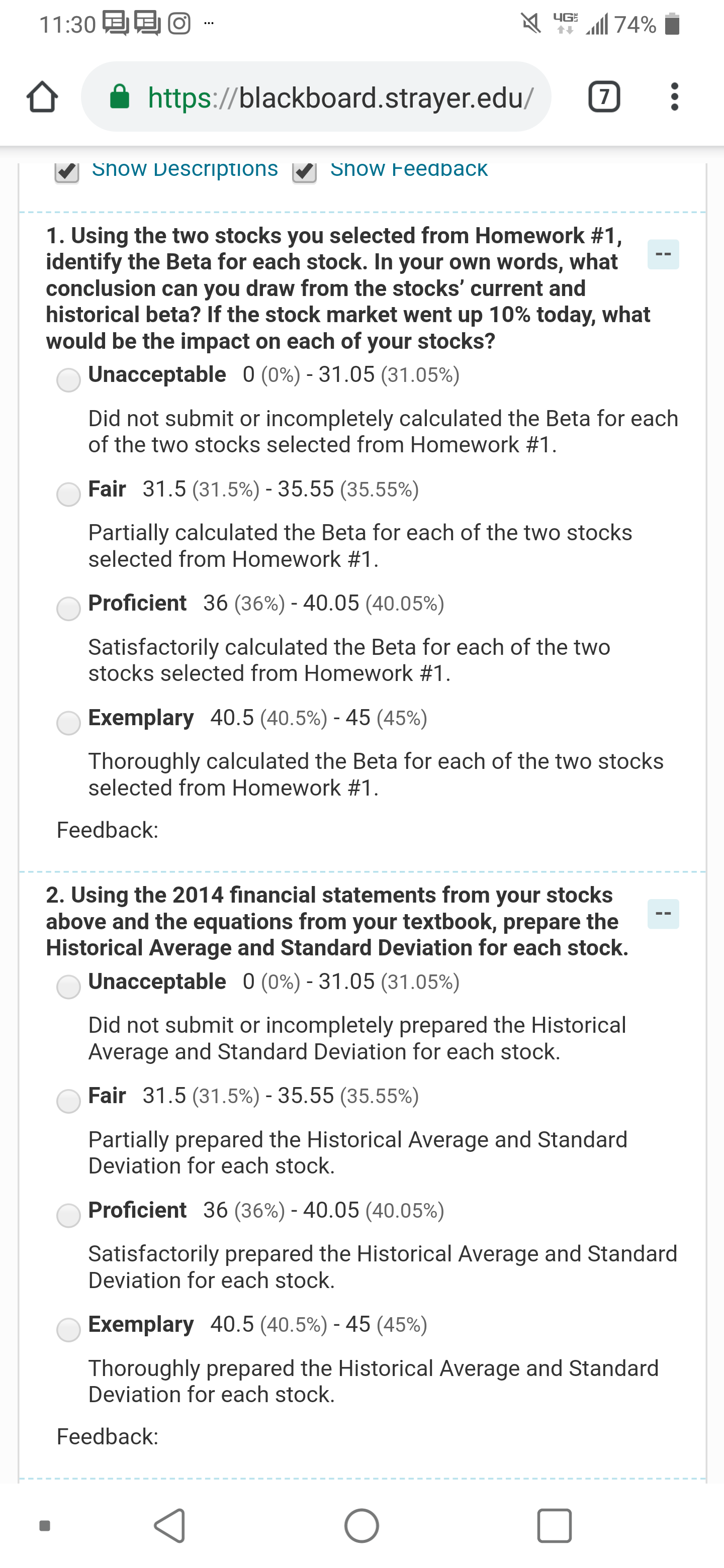This screenshot has height=1568, width=724.
Task: Select Unacceptable for criterion 1
Action: (69, 380)
